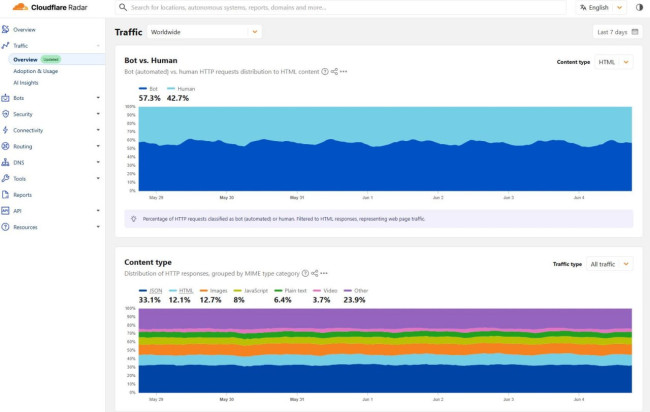Click help icon next to Bot vs. Human description
The width and height of the screenshot is (650, 412).
click(x=325, y=72)
